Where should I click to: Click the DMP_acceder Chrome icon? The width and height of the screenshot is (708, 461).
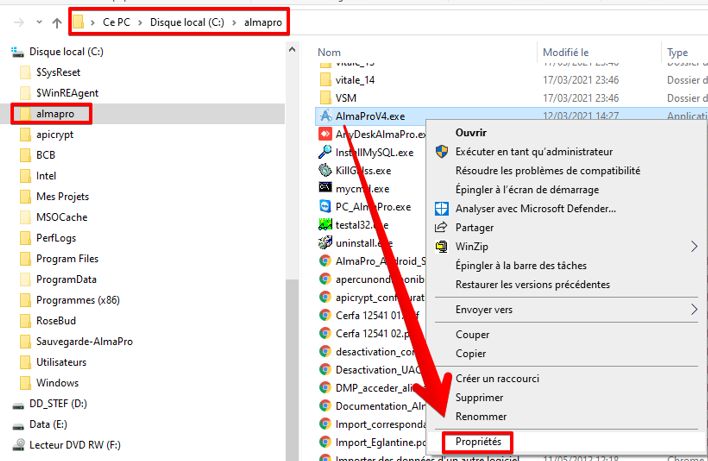(325, 387)
